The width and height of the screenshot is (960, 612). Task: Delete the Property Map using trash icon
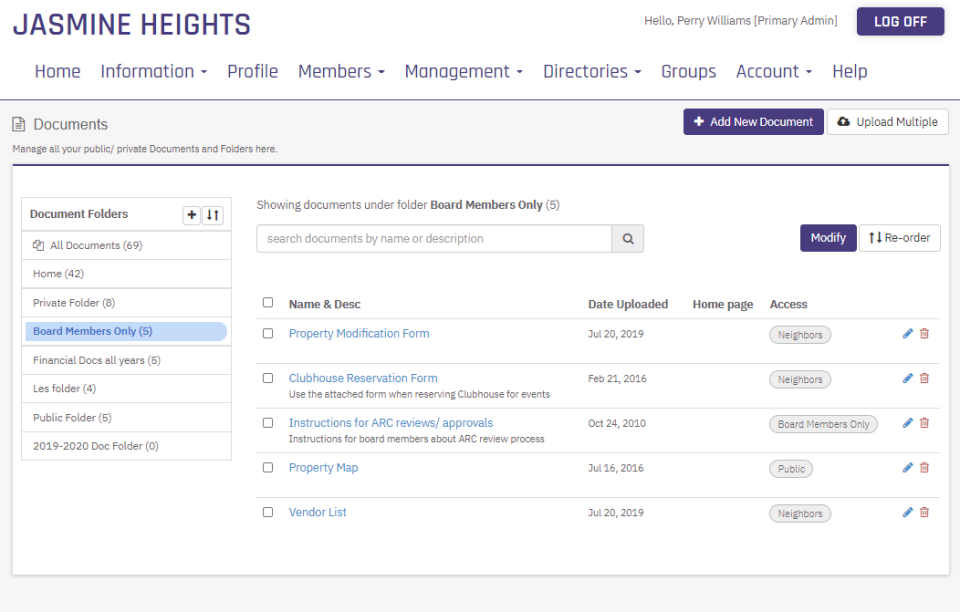(924, 468)
